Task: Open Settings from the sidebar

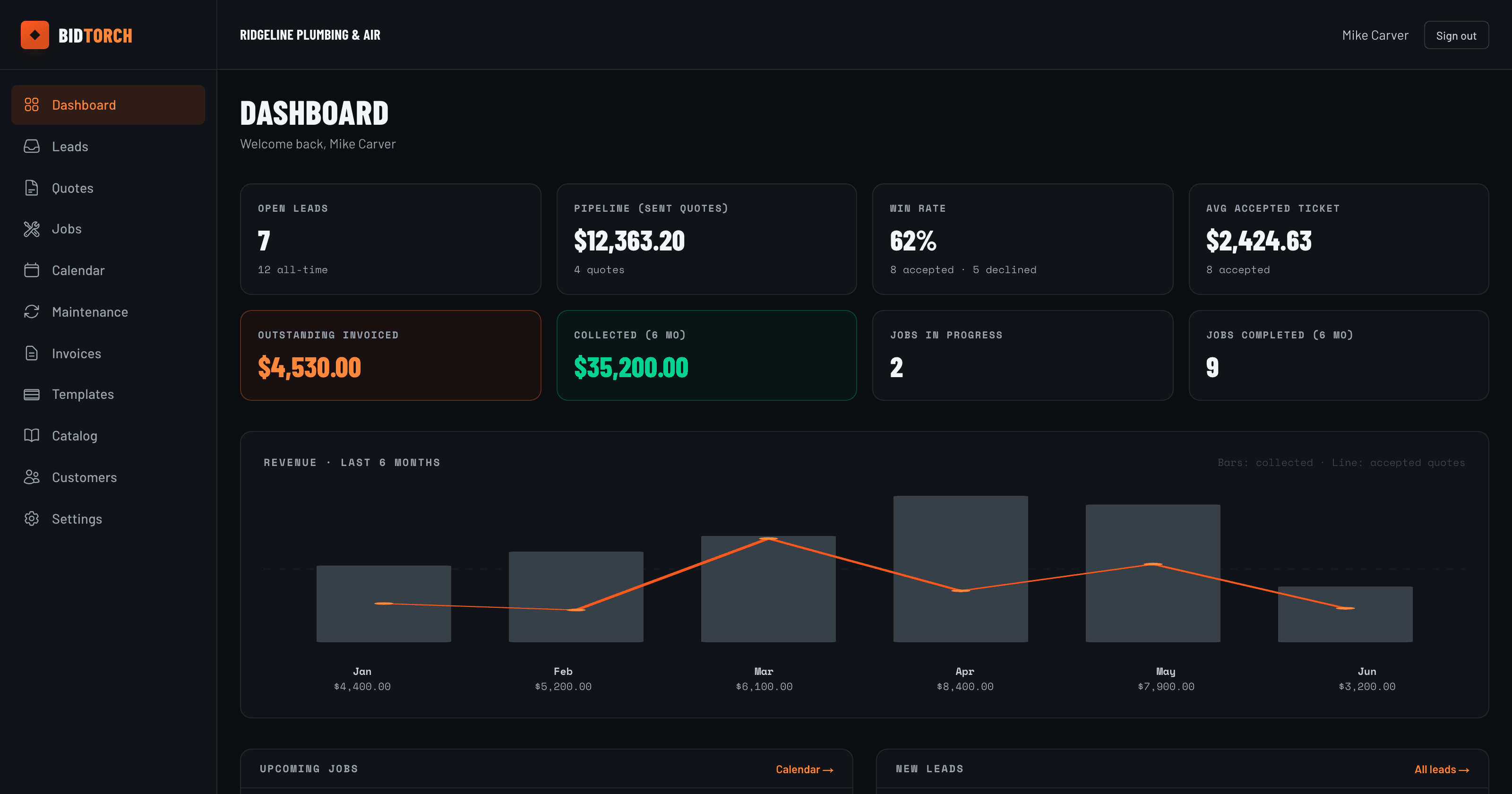Action: [108, 518]
